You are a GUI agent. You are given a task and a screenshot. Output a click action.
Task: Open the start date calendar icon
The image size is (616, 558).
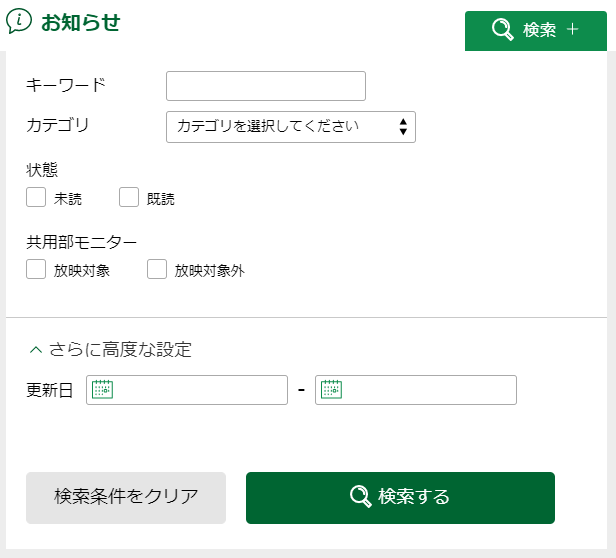point(102,390)
